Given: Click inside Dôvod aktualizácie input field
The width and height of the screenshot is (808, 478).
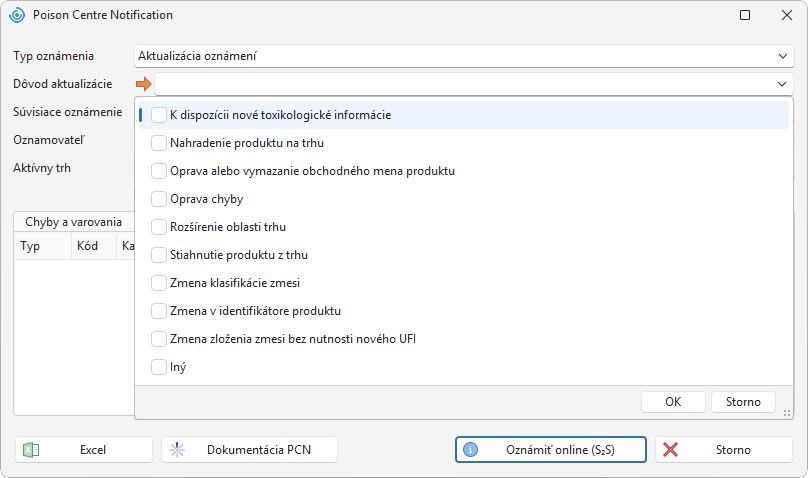Looking at the screenshot, I should pyautogui.click(x=464, y=84).
